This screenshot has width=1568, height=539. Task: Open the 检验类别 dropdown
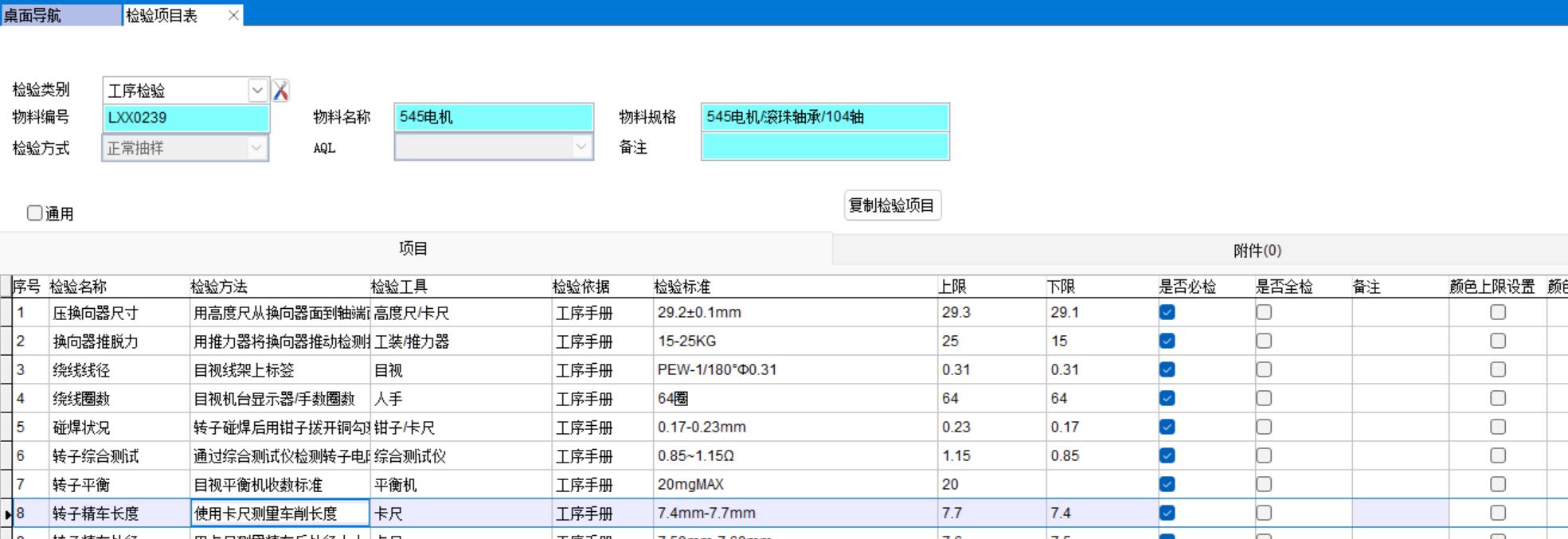point(257,91)
